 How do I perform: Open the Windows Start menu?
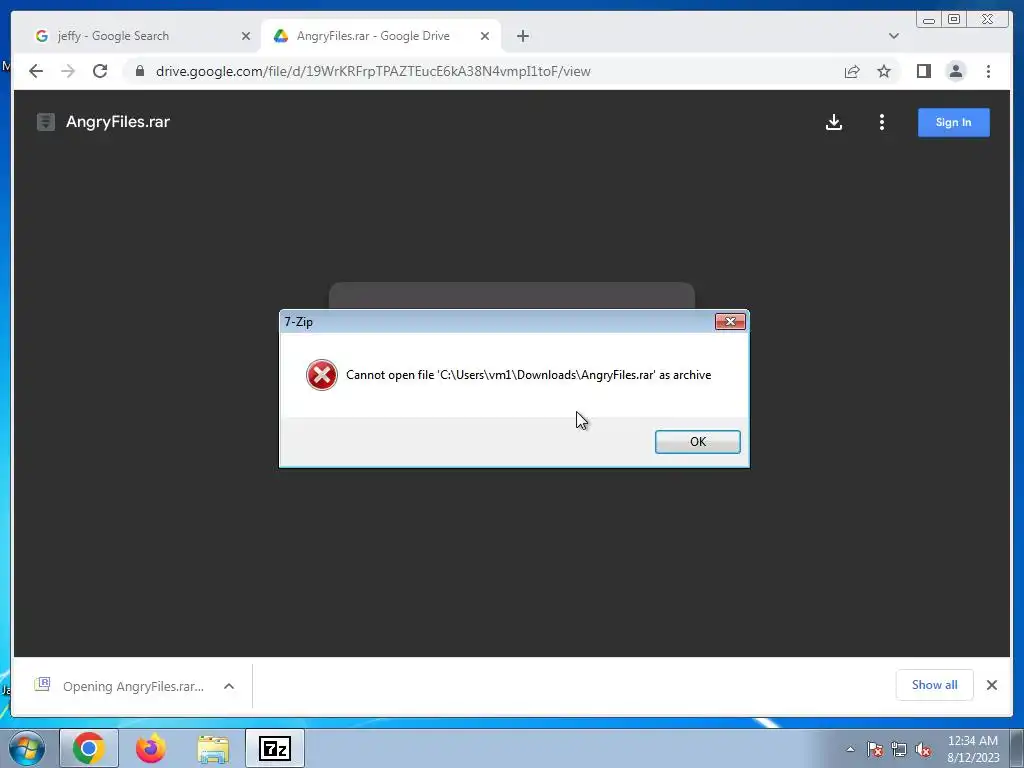pyautogui.click(x=27, y=748)
